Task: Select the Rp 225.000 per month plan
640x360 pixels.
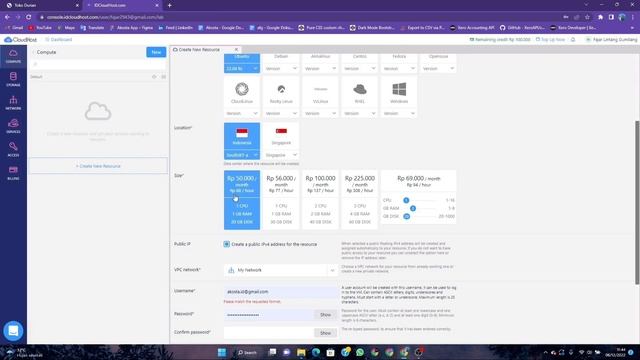Action: tap(360, 200)
